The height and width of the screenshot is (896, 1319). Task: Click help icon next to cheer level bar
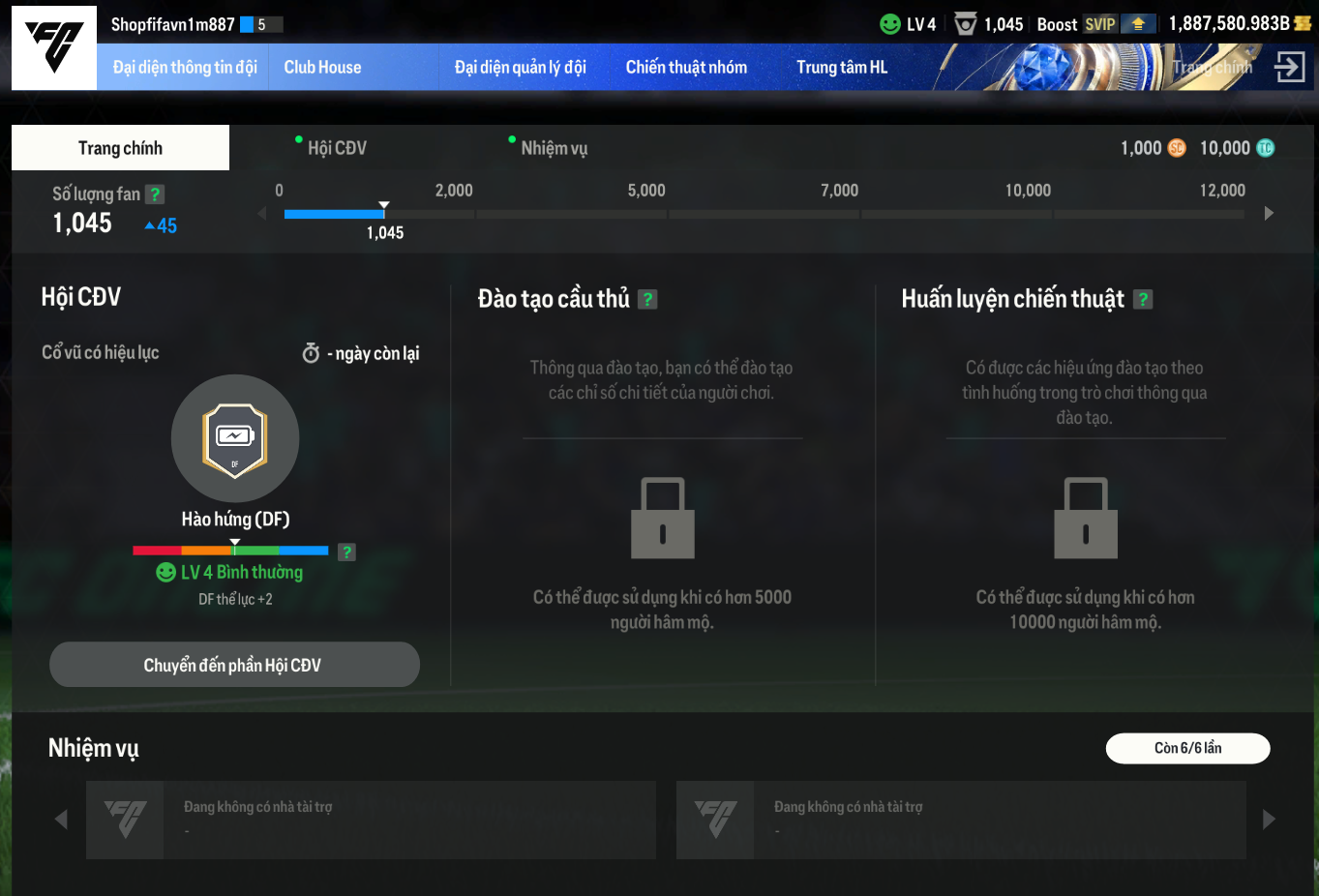coord(346,552)
